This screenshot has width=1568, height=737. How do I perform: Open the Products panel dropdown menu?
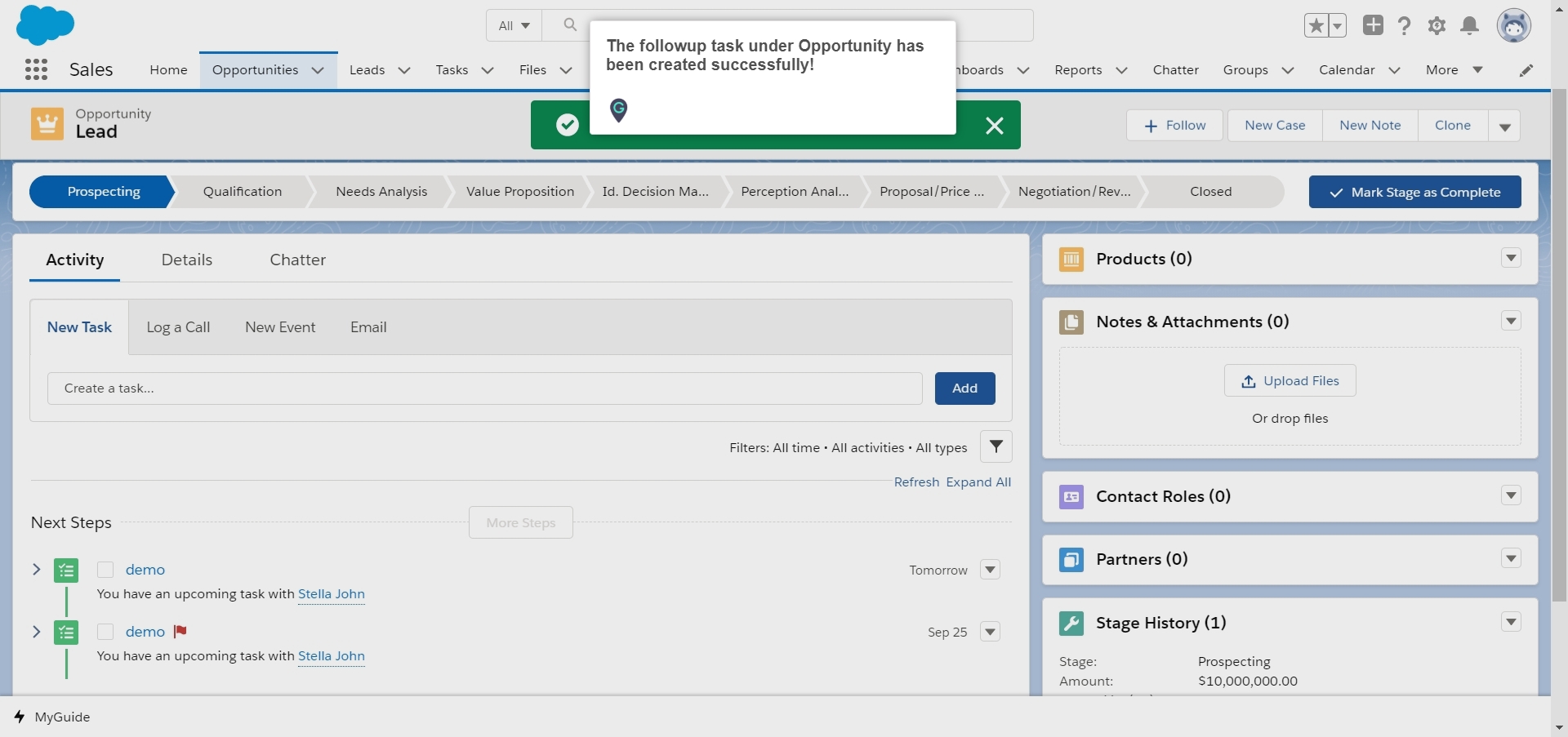tap(1511, 258)
